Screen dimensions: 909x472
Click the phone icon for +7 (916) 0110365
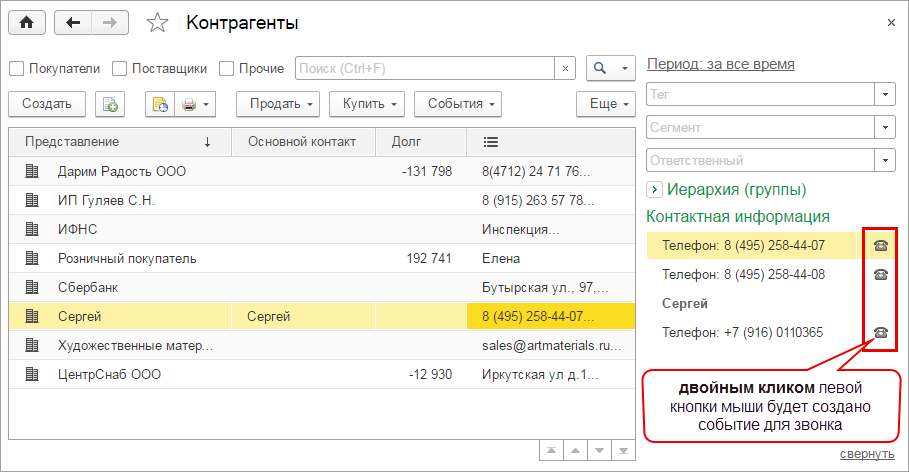881,332
